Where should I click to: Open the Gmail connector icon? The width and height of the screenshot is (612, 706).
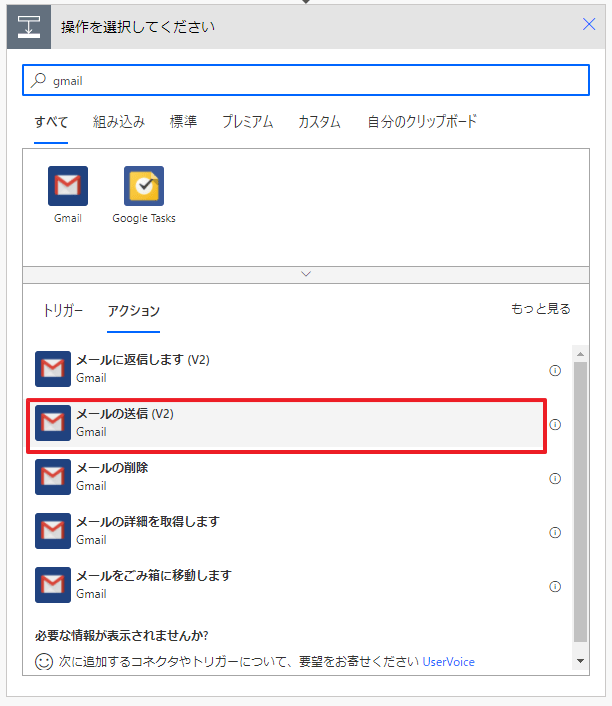pyautogui.click(x=68, y=186)
